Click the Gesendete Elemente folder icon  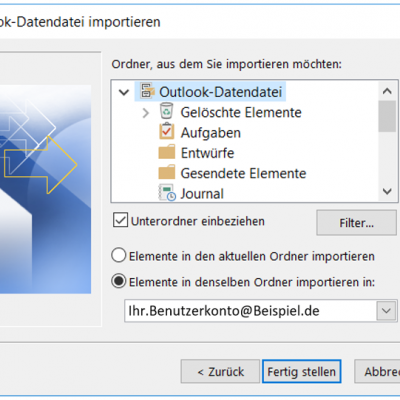(x=167, y=172)
